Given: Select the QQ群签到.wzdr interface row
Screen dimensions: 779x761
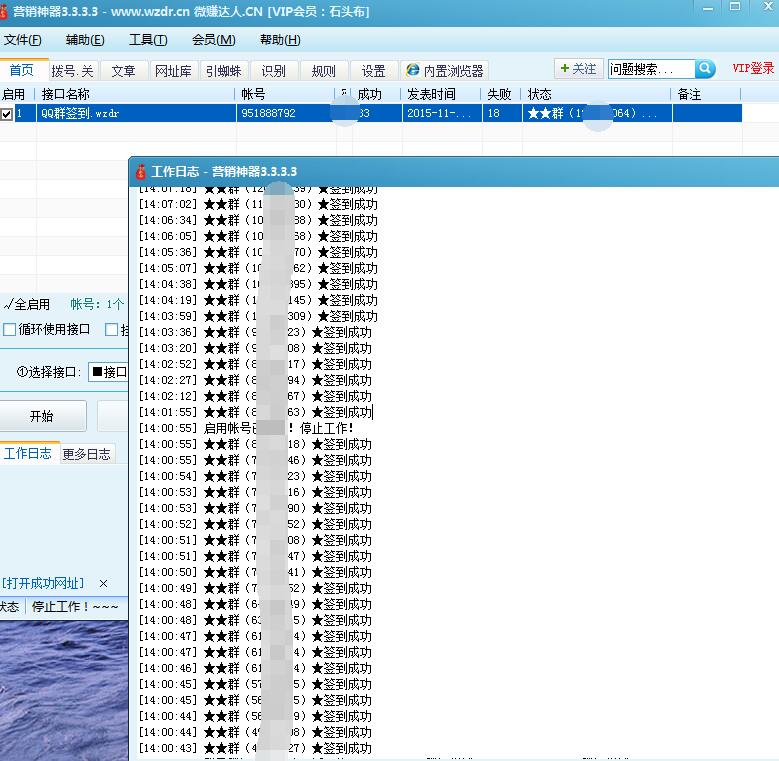Looking at the screenshot, I should pyautogui.click(x=370, y=113).
